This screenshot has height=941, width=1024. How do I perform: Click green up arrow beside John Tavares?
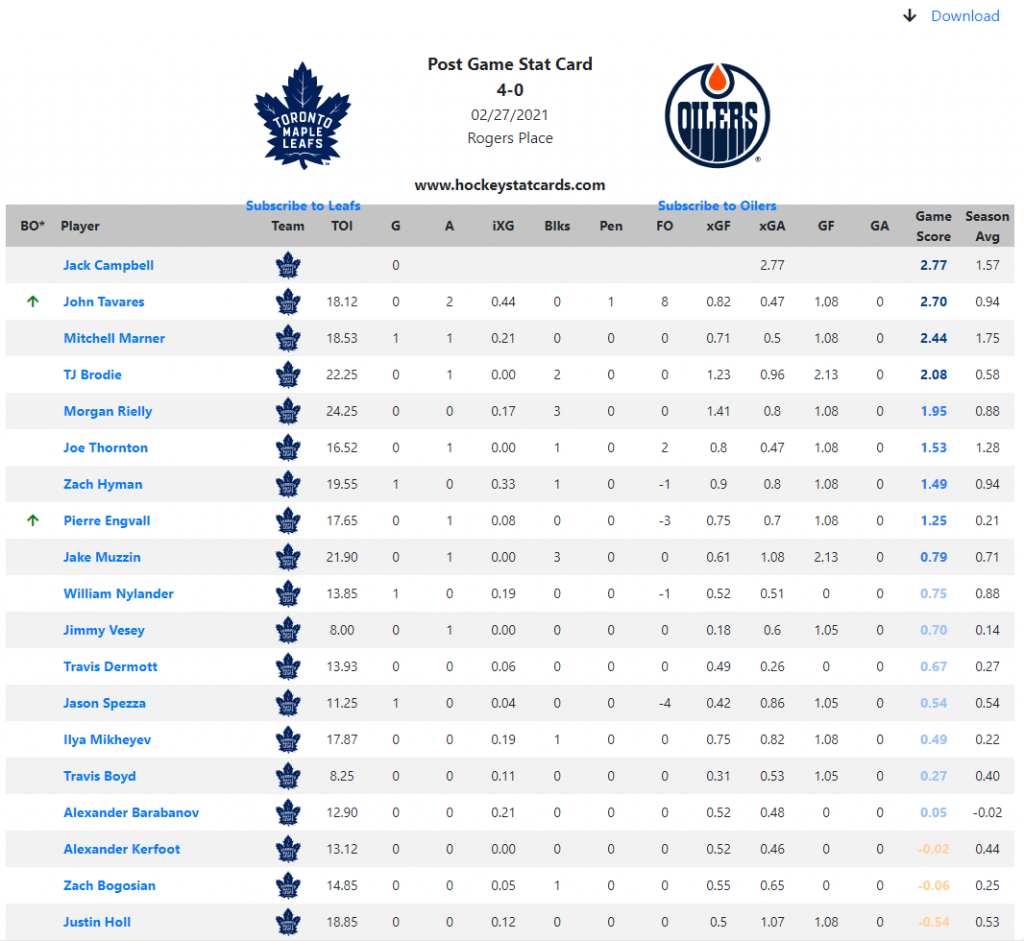(33, 301)
